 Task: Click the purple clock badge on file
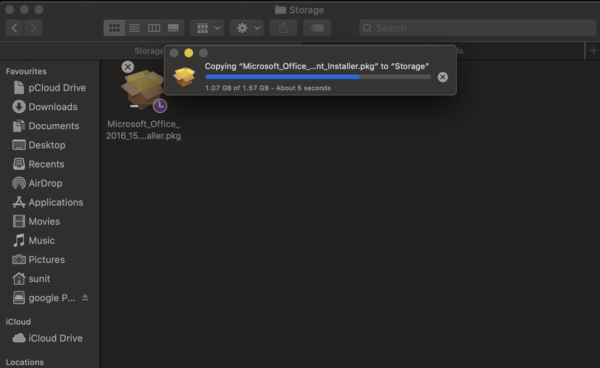(x=160, y=106)
